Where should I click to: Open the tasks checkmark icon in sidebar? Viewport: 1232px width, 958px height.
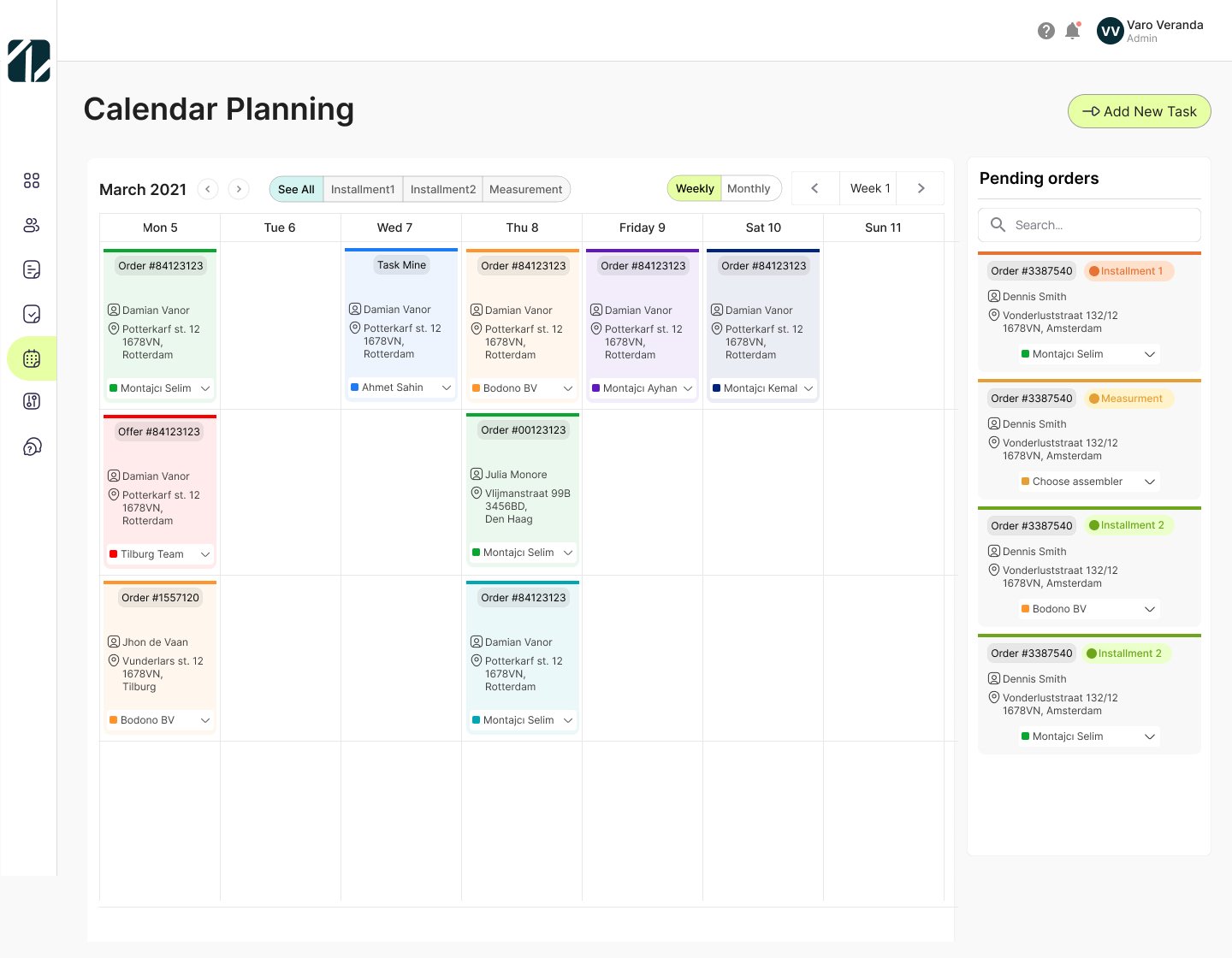(32, 314)
